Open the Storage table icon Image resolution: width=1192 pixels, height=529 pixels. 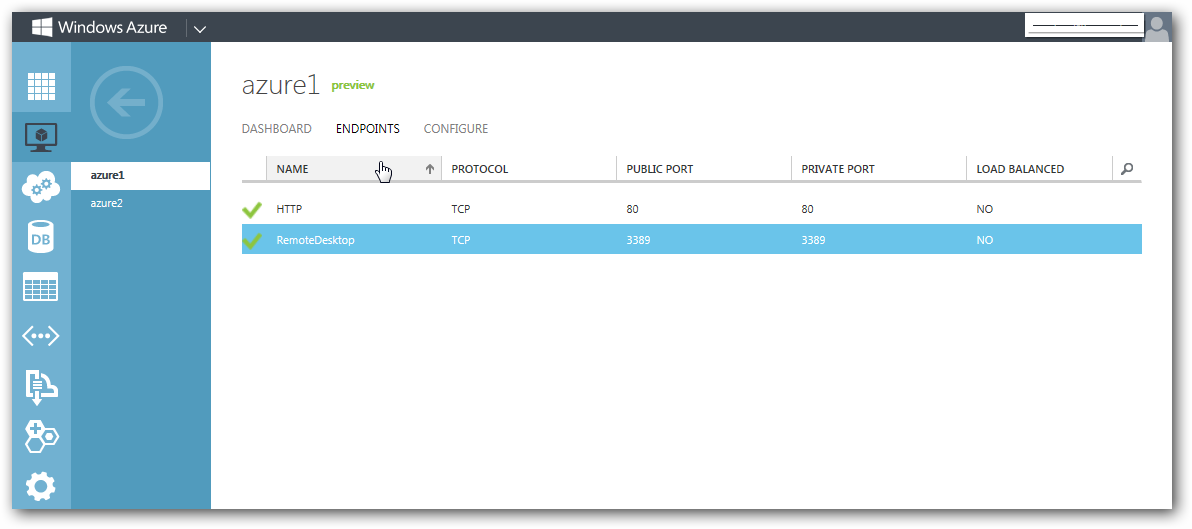[42, 287]
